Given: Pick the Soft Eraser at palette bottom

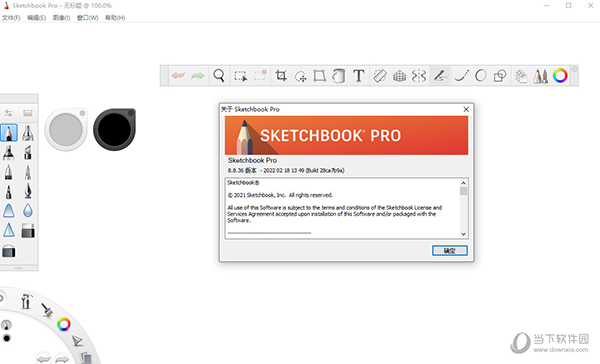Looking at the screenshot, I should click(x=9, y=251).
